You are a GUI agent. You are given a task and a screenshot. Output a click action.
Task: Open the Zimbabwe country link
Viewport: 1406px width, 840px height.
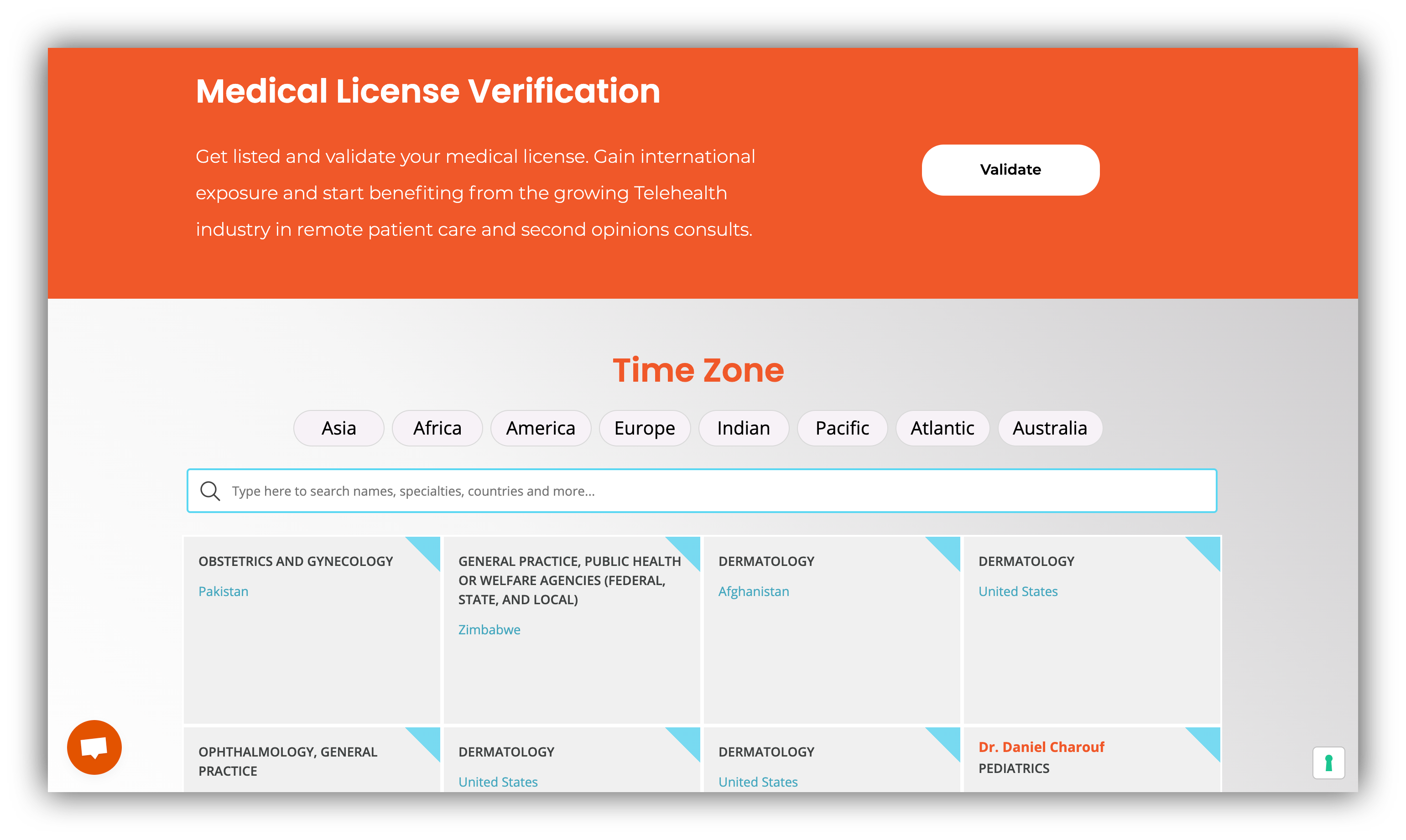click(x=489, y=629)
